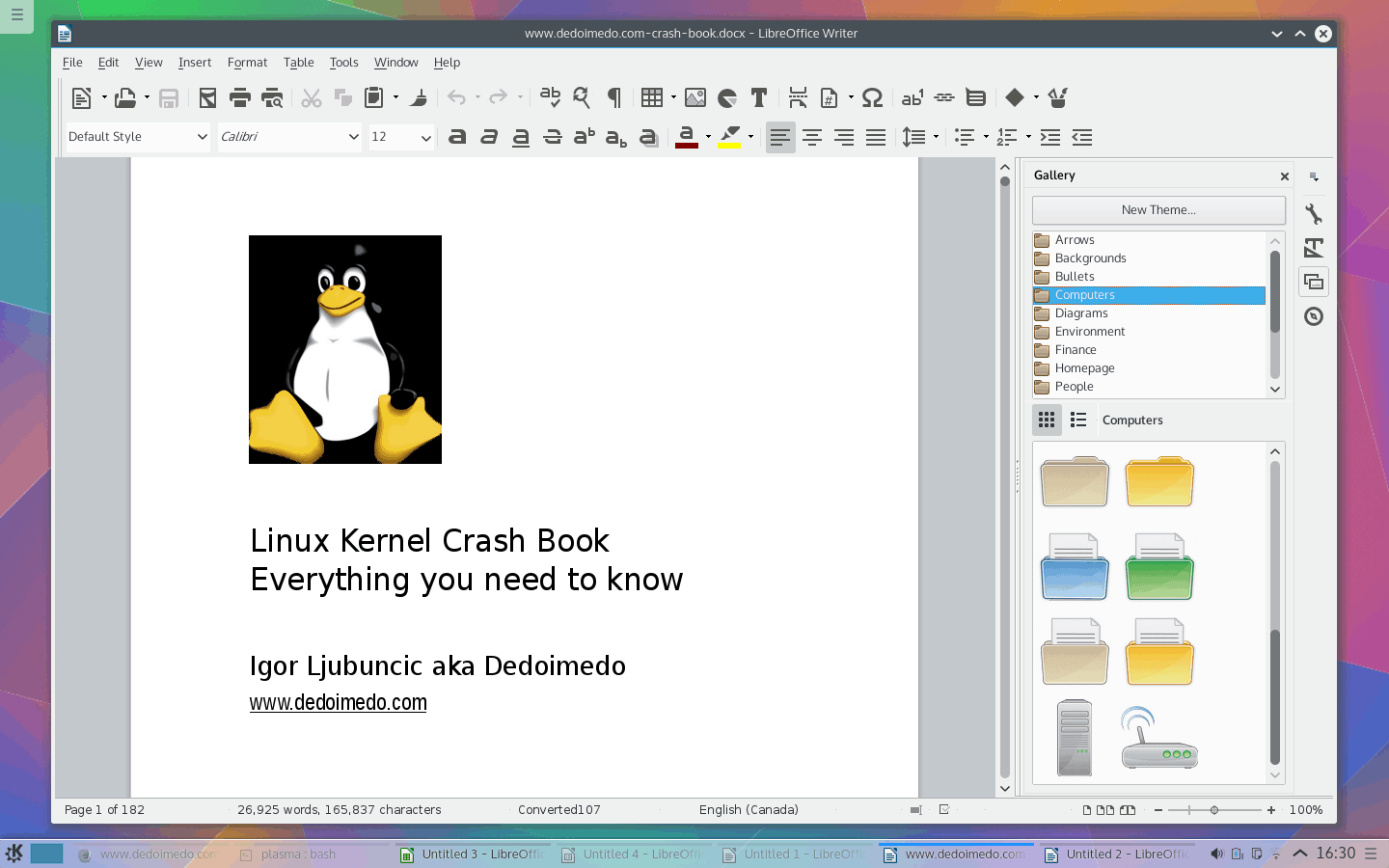Insert a chart from toolbar
The image size is (1389, 868).
click(727, 97)
